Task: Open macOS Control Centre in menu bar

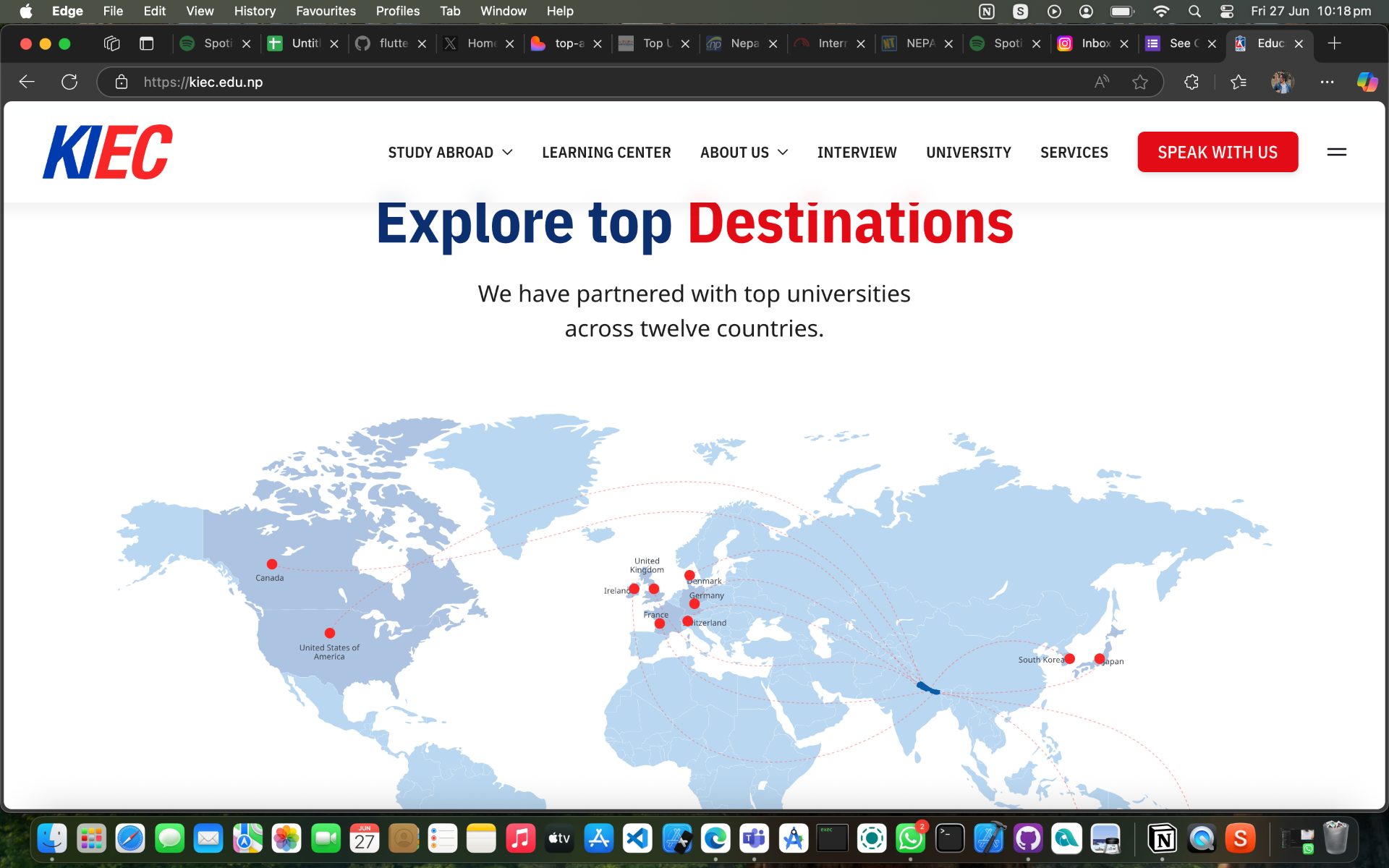Action: coord(1227,11)
